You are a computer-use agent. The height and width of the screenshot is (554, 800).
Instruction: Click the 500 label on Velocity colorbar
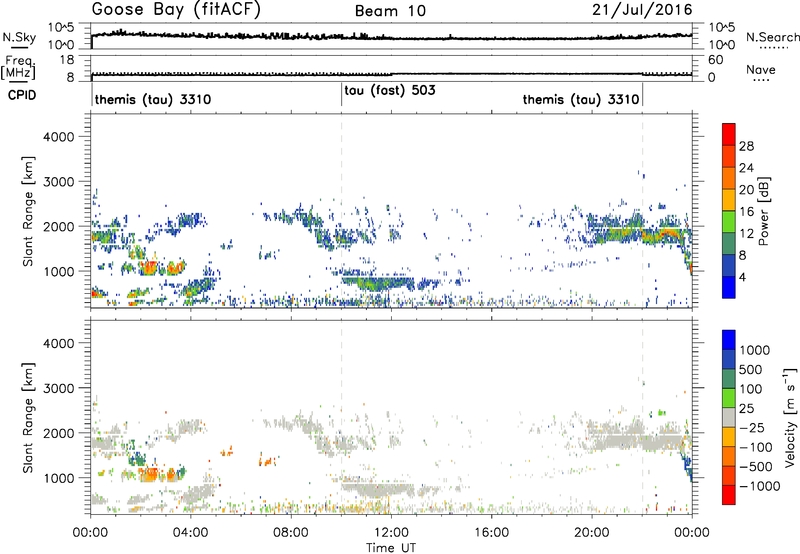point(750,369)
